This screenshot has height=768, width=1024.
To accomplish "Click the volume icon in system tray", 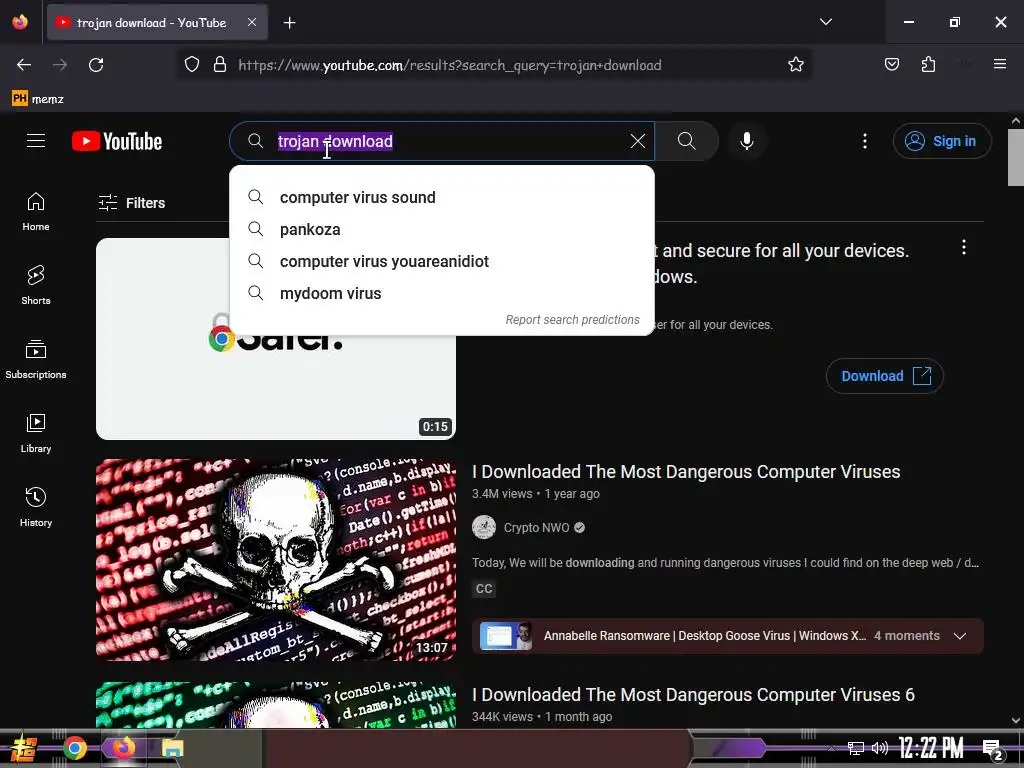I will point(879,748).
